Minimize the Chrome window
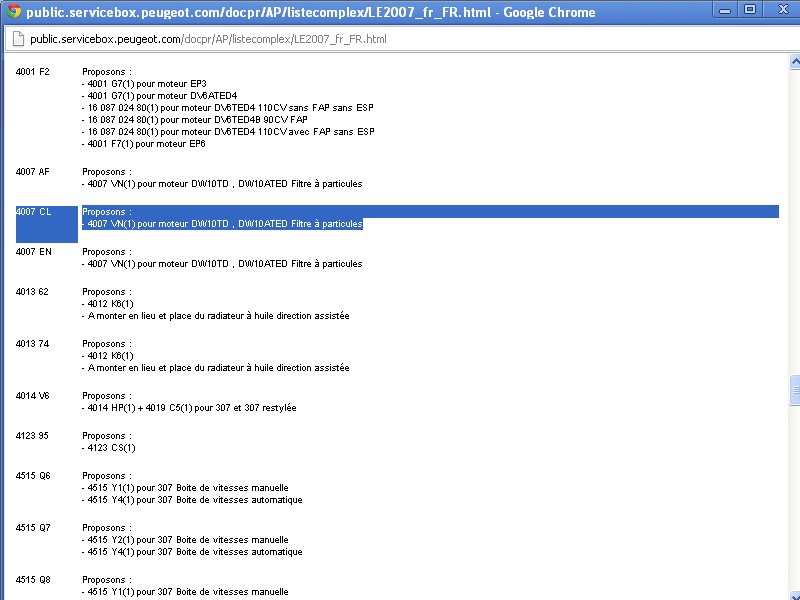800x600 pixels. (725, 10)
